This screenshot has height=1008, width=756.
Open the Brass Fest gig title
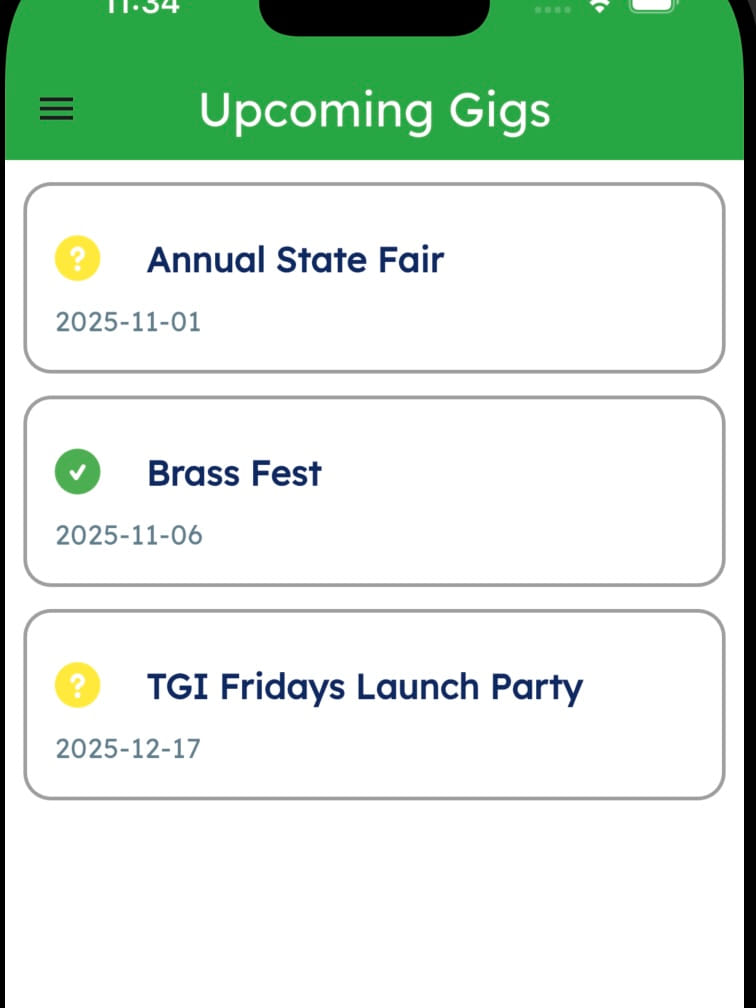234,473
